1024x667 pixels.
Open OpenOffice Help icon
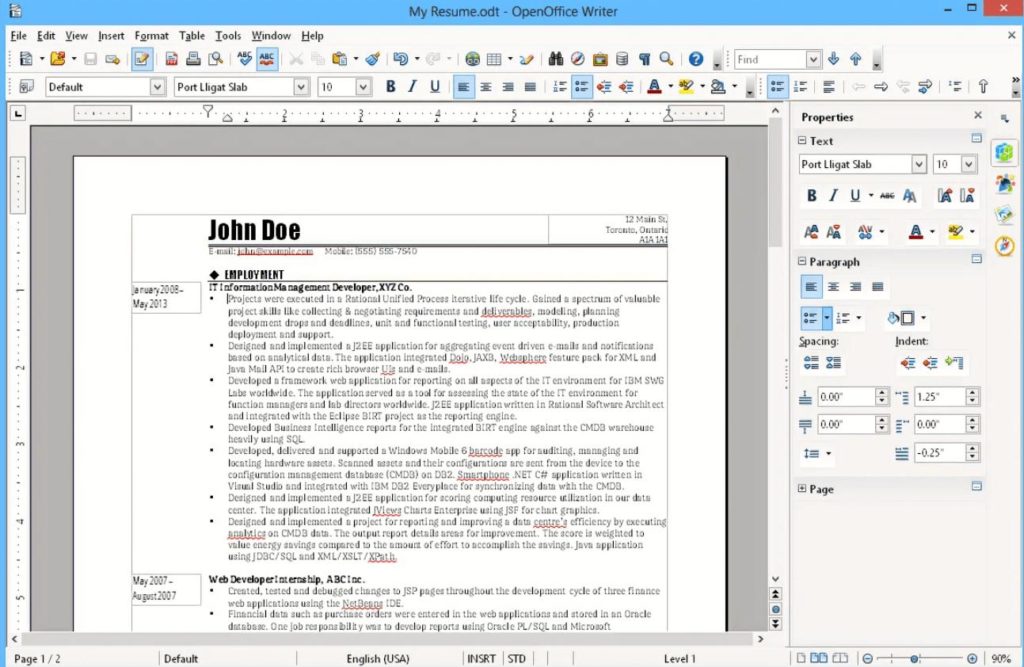(696, 59)
